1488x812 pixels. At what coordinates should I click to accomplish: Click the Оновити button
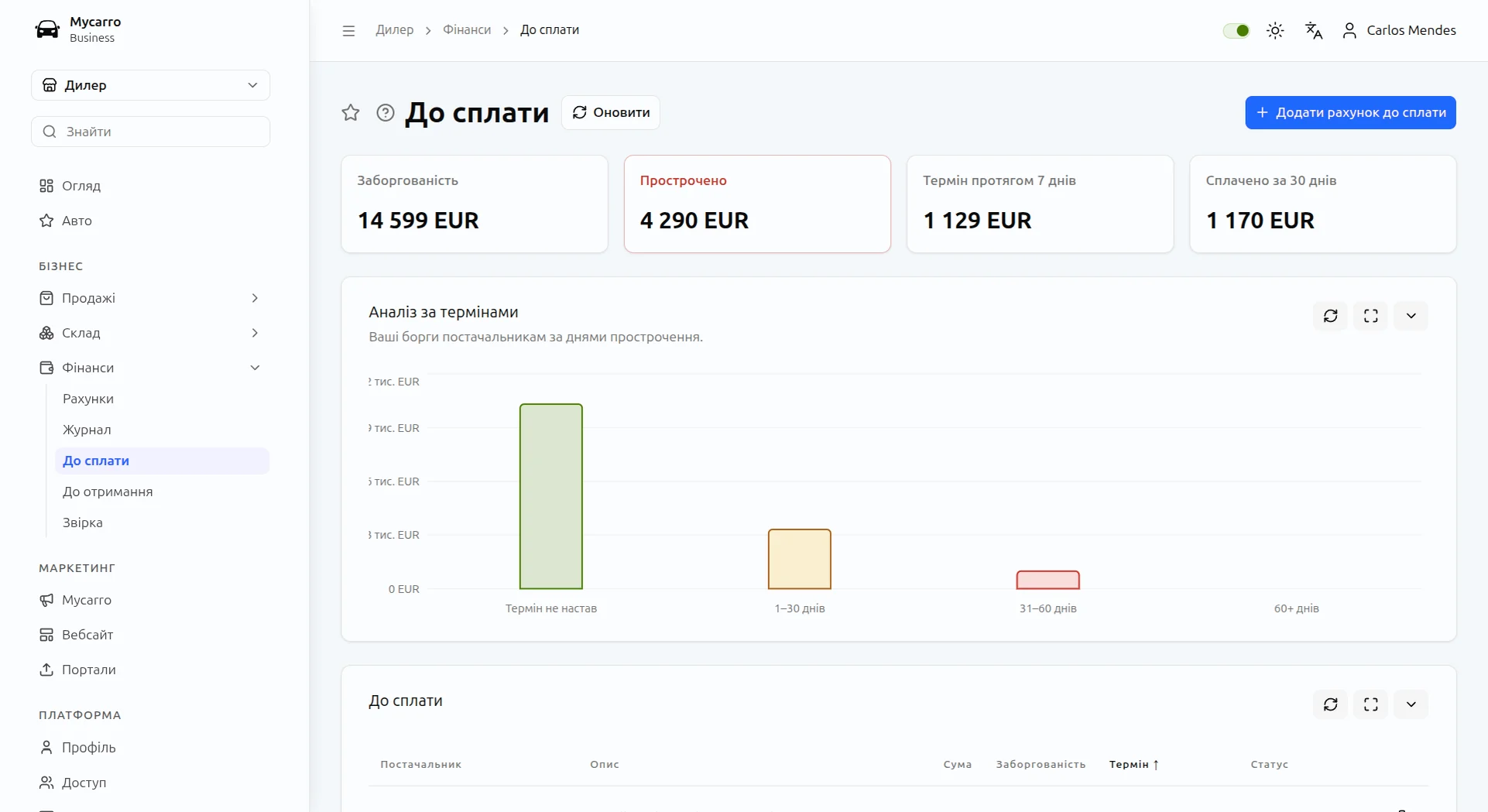click(611, 112)
